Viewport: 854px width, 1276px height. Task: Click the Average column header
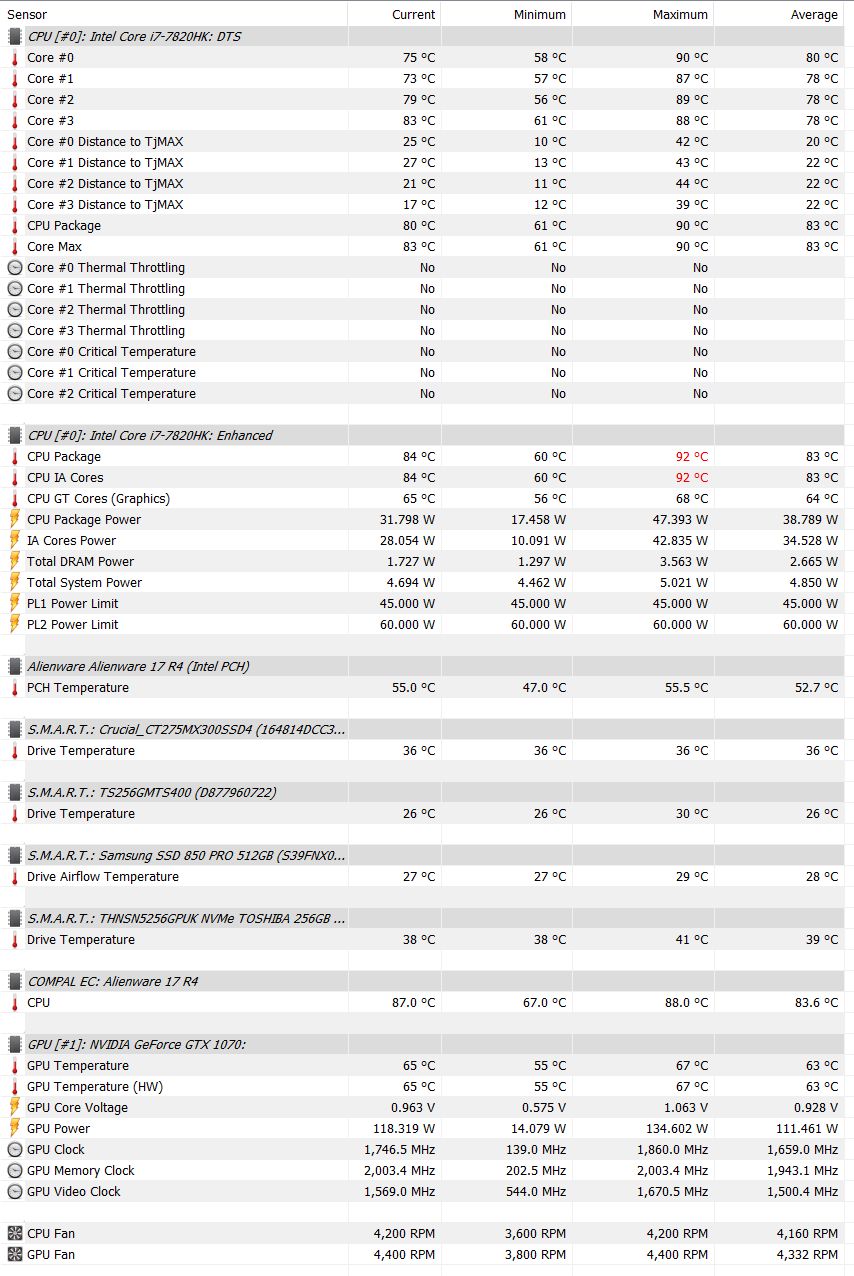pyautogui.click(x=814, y=15)
